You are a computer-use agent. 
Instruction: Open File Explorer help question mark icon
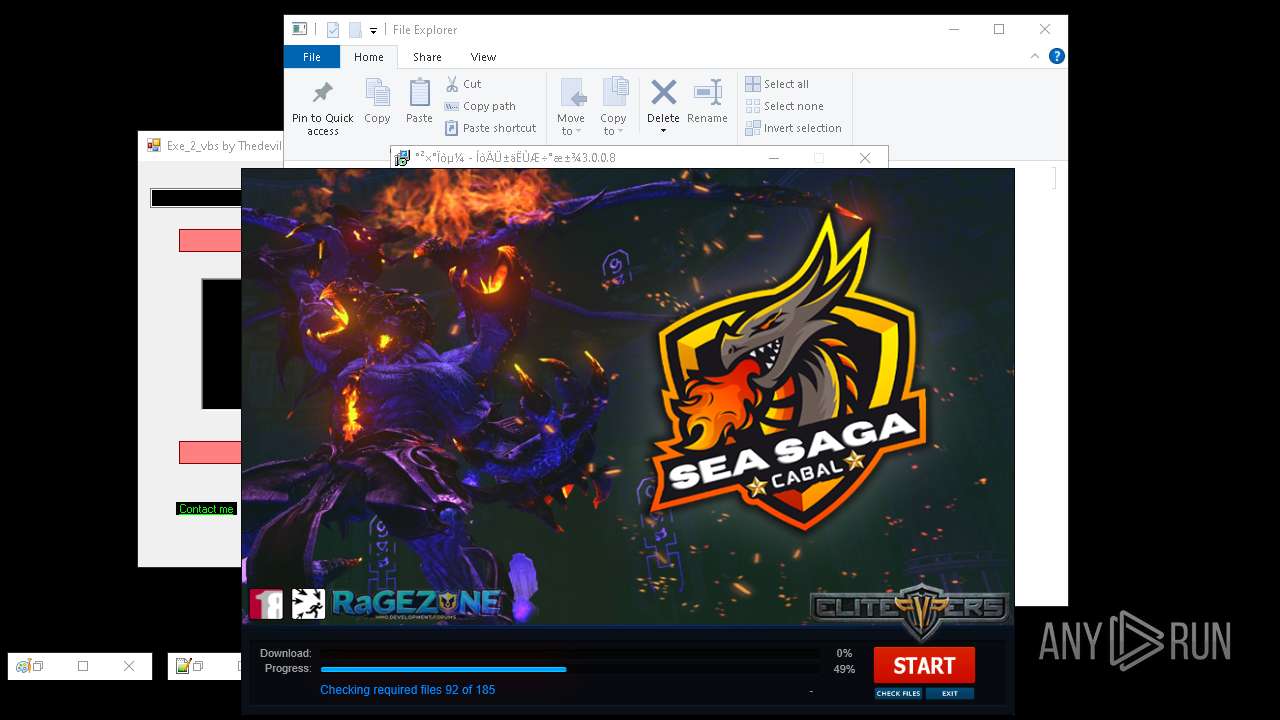[x=1056, y=56]
